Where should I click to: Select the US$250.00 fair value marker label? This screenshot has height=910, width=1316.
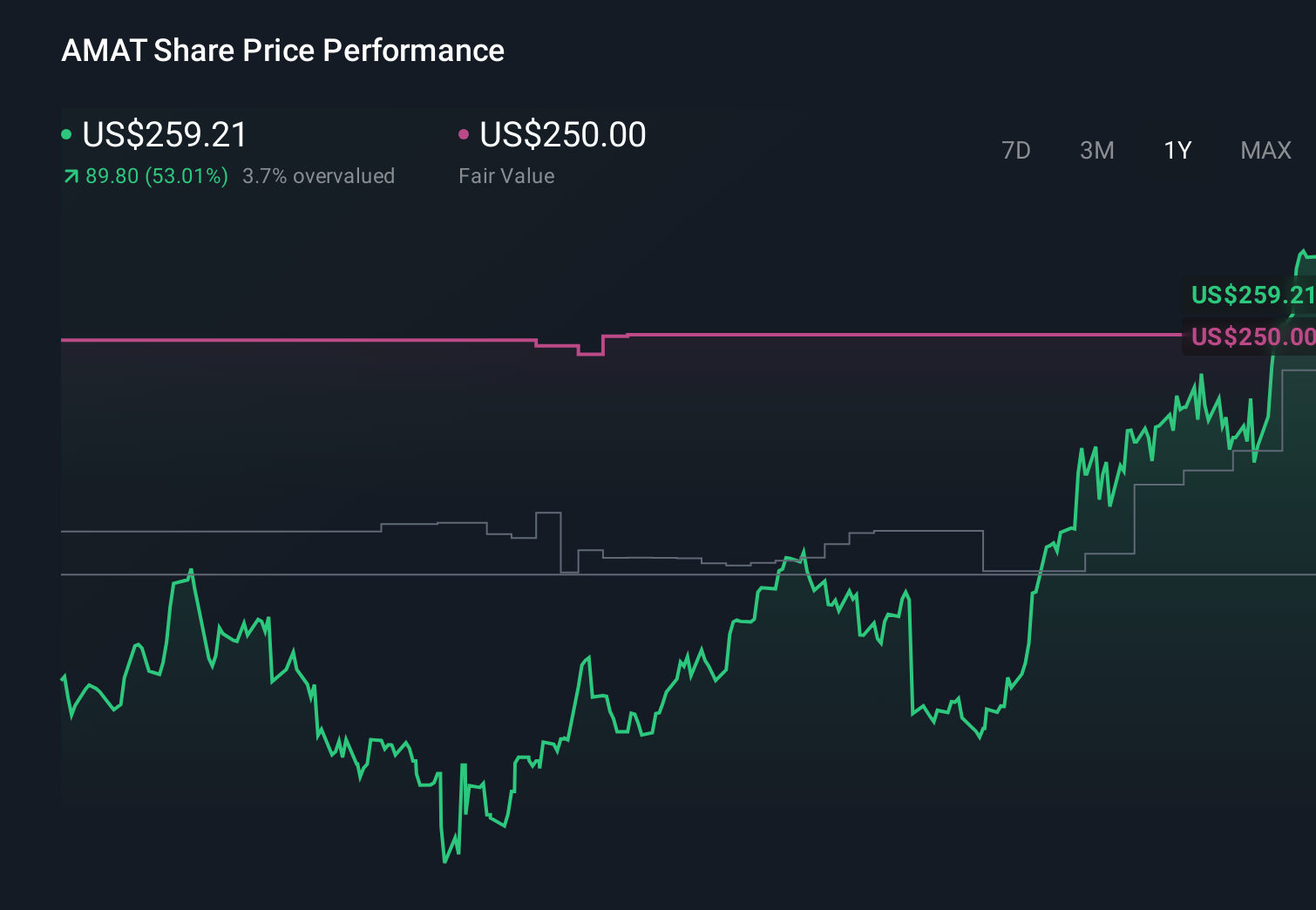click(x=1252, y=336)
